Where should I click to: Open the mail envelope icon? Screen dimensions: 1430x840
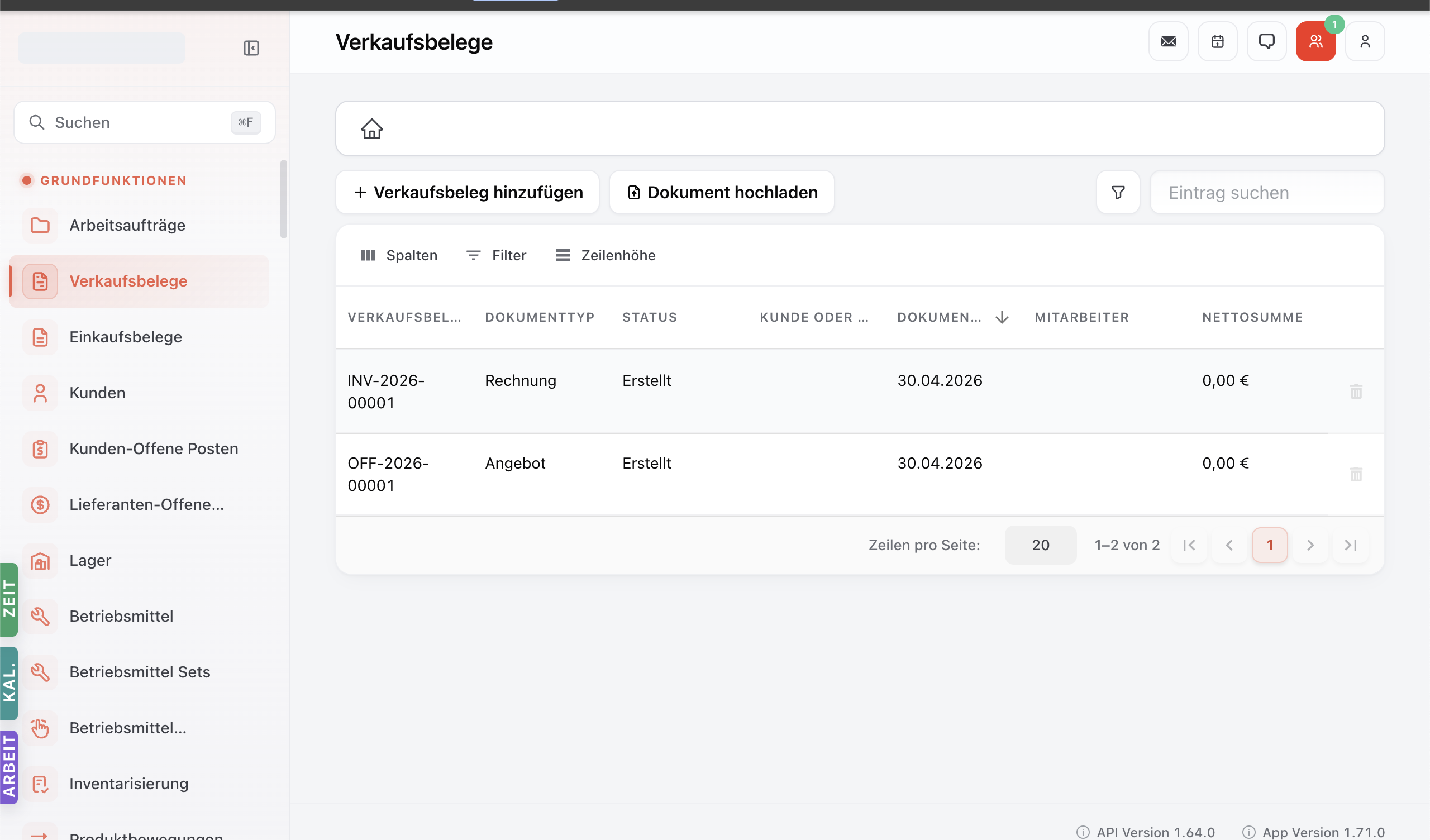tap(1168, 41)
